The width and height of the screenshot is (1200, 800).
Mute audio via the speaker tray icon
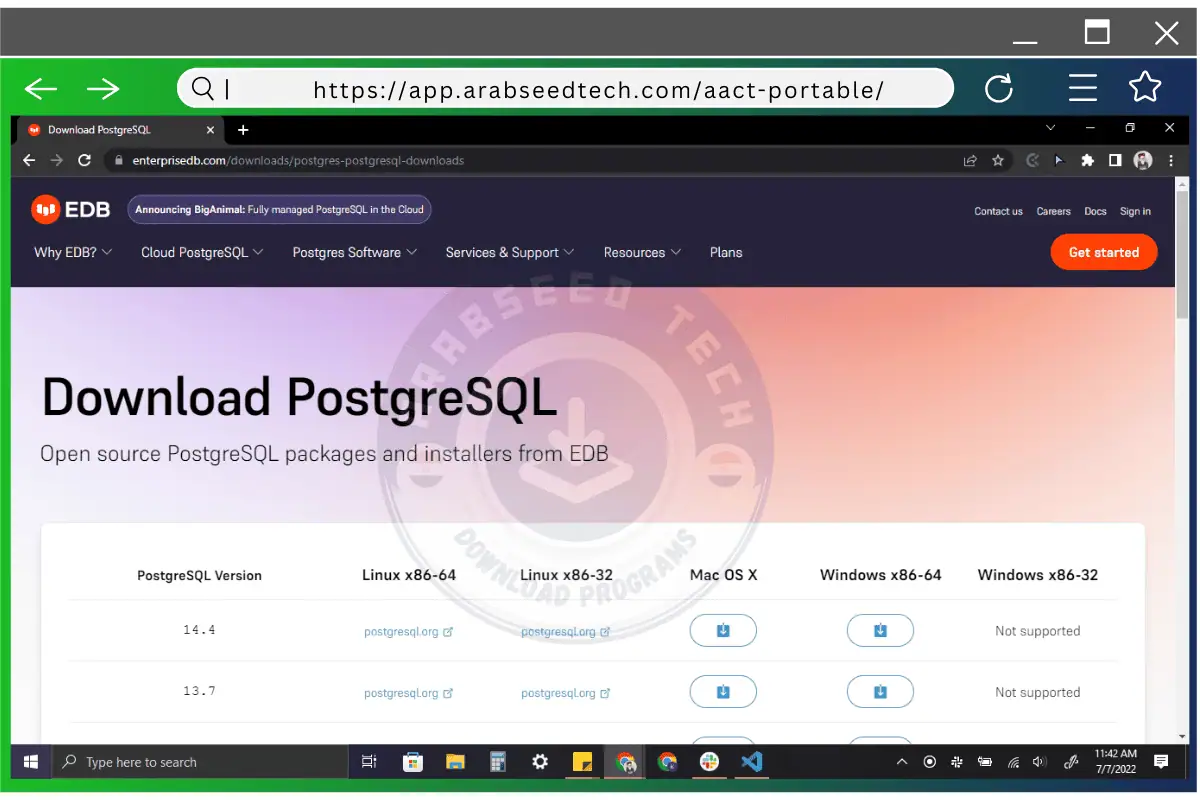[x=1038, y=761]
